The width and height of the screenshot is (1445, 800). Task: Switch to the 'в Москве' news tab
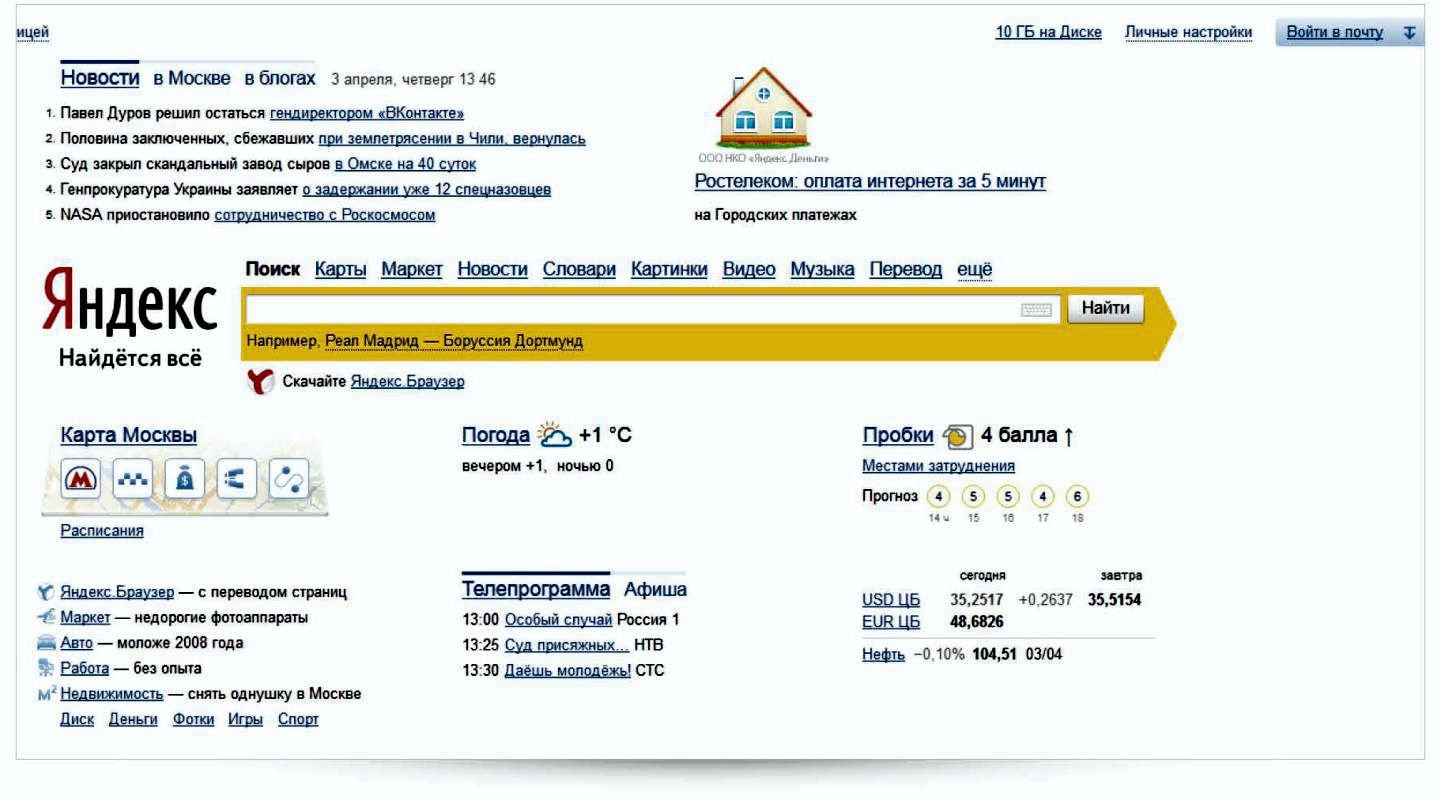point(192,78)
